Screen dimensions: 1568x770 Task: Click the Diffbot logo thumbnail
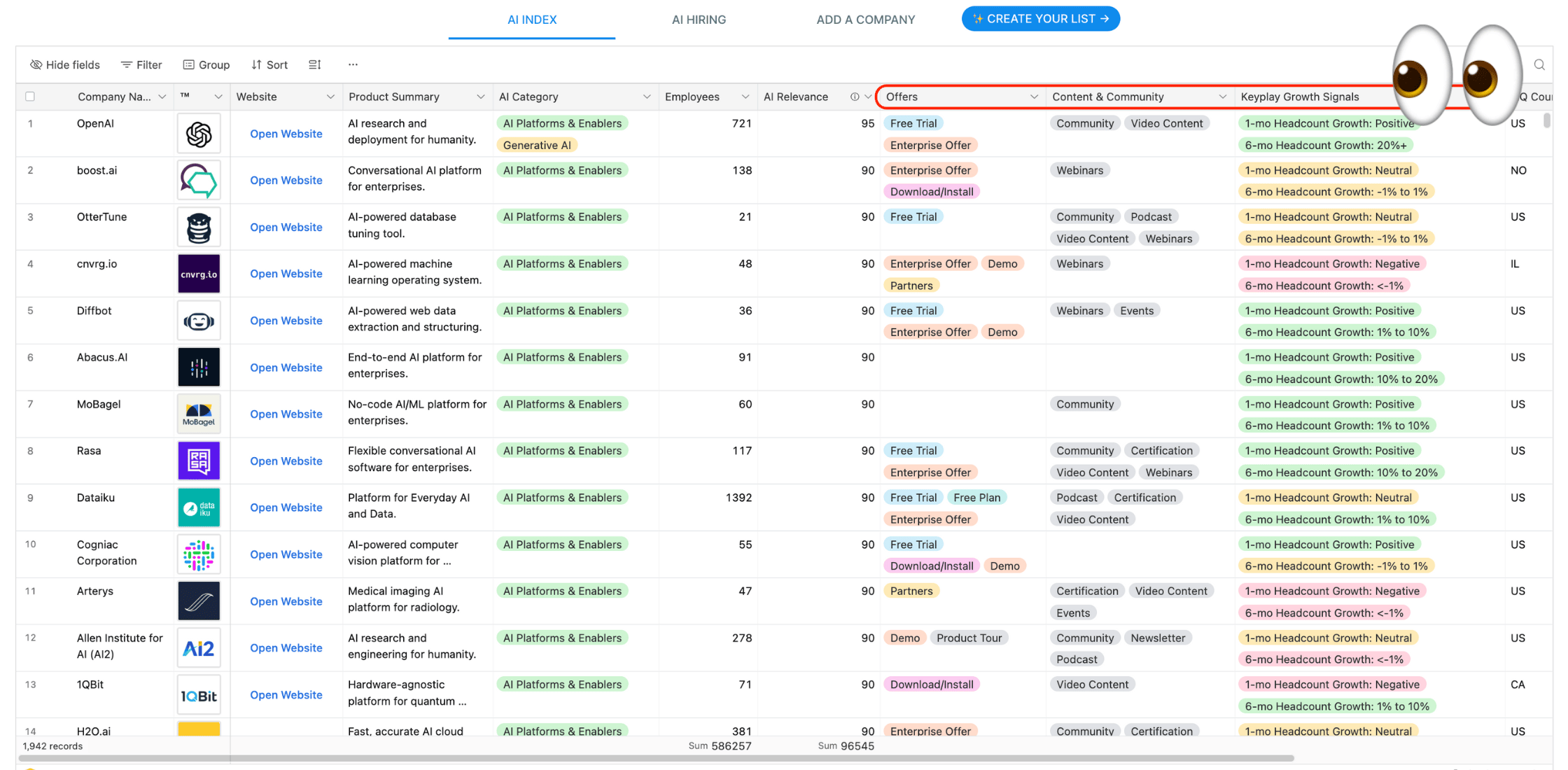tap(199, 321)
